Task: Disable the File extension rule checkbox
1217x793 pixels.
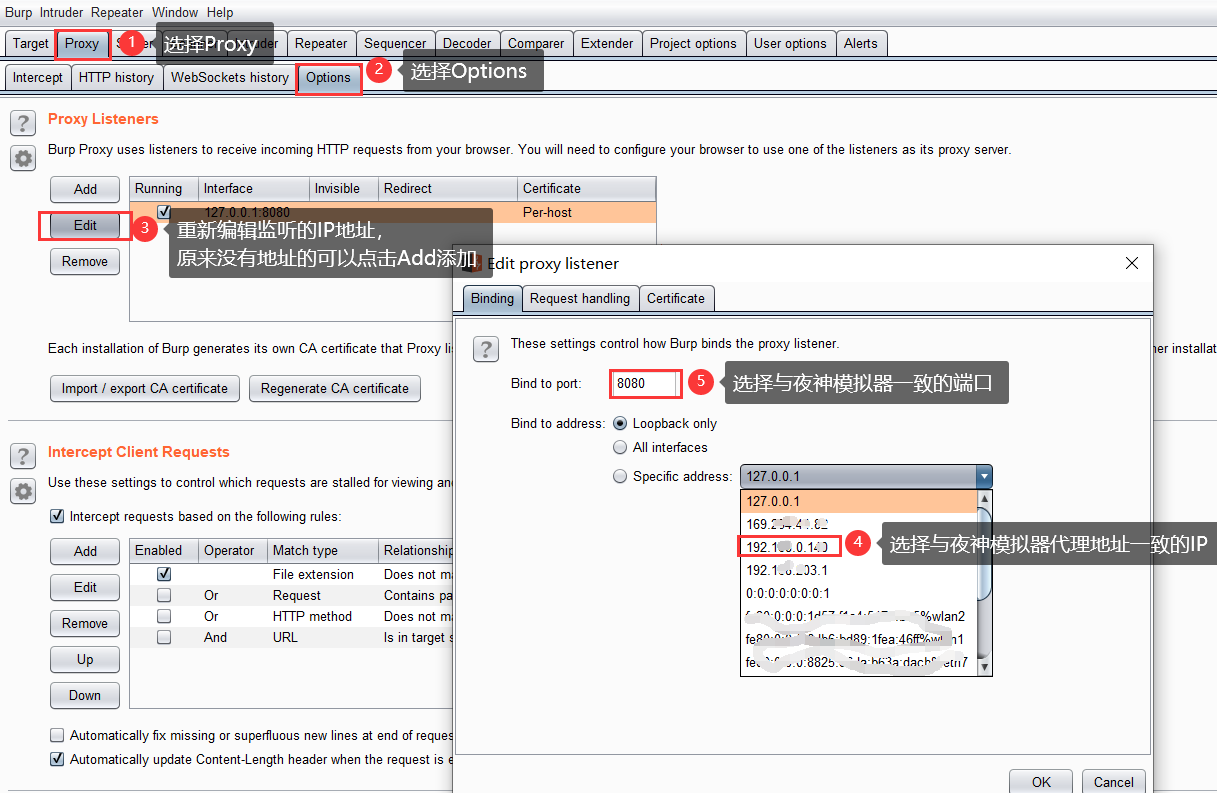Action: (x=164, y=574)
